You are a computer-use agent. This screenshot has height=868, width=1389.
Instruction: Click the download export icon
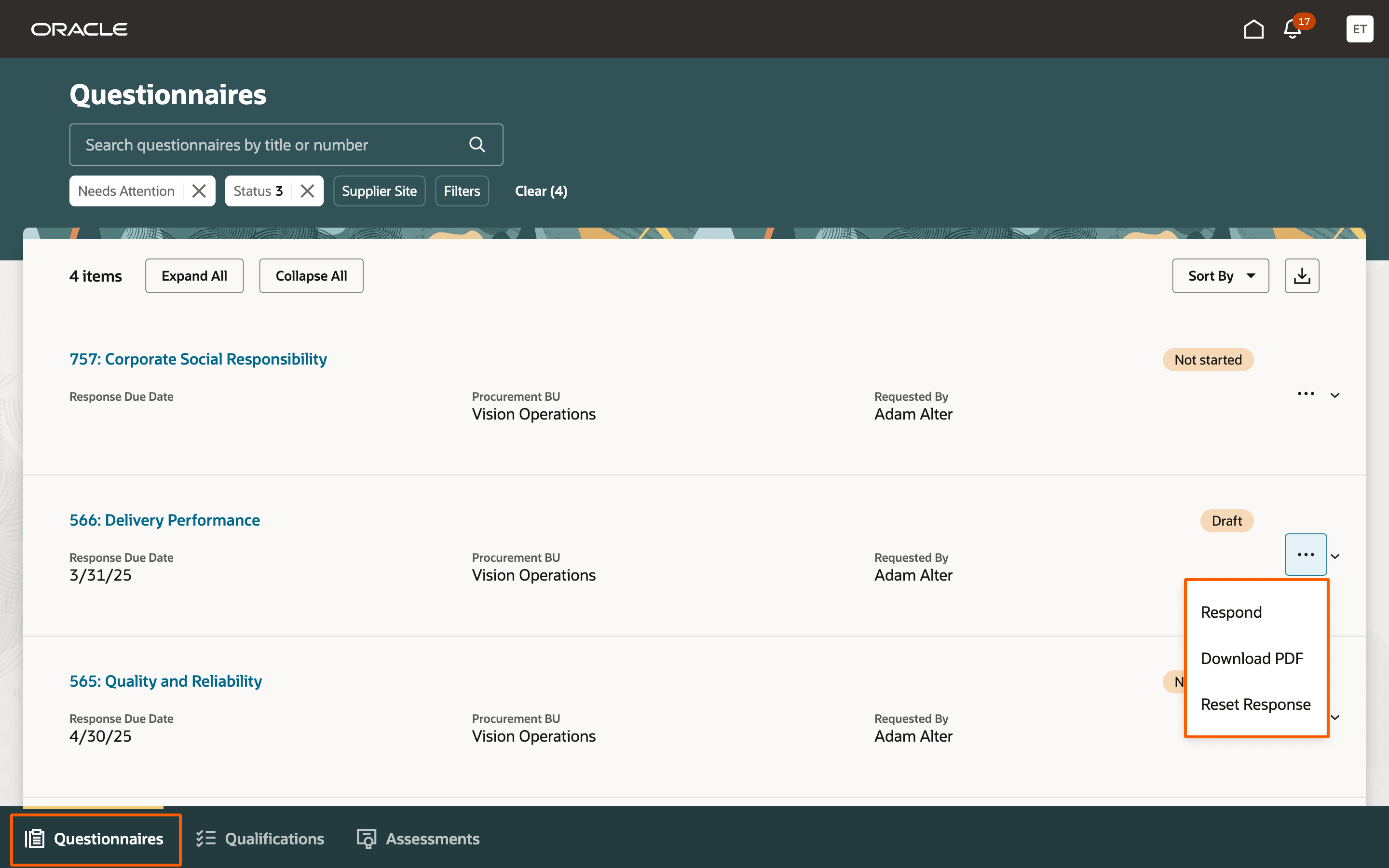[x=1301, y=276]
